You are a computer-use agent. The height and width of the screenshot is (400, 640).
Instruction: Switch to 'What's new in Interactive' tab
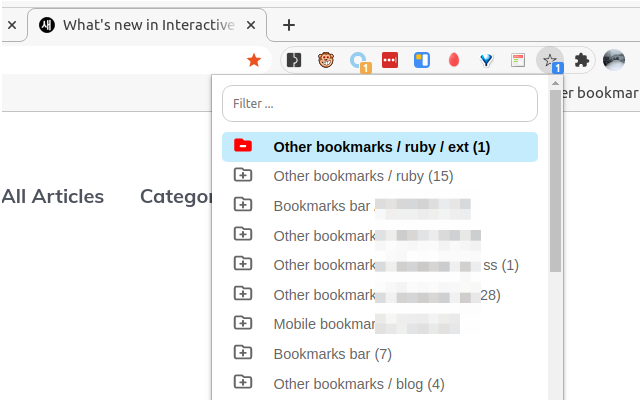[x=147, y=25]
